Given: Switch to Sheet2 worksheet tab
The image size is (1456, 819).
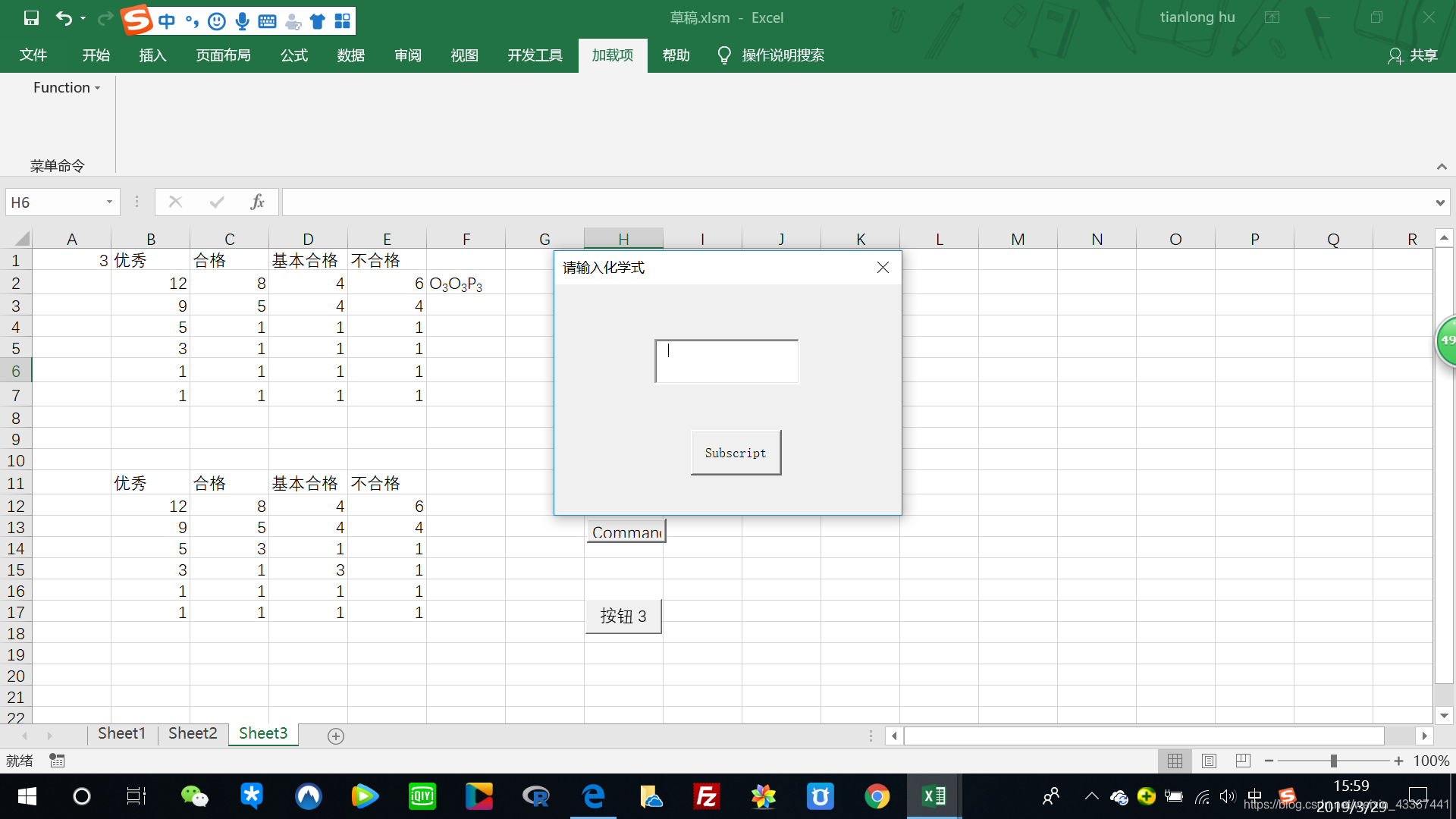Looking at the screenshot, I should tap(193, 733).
